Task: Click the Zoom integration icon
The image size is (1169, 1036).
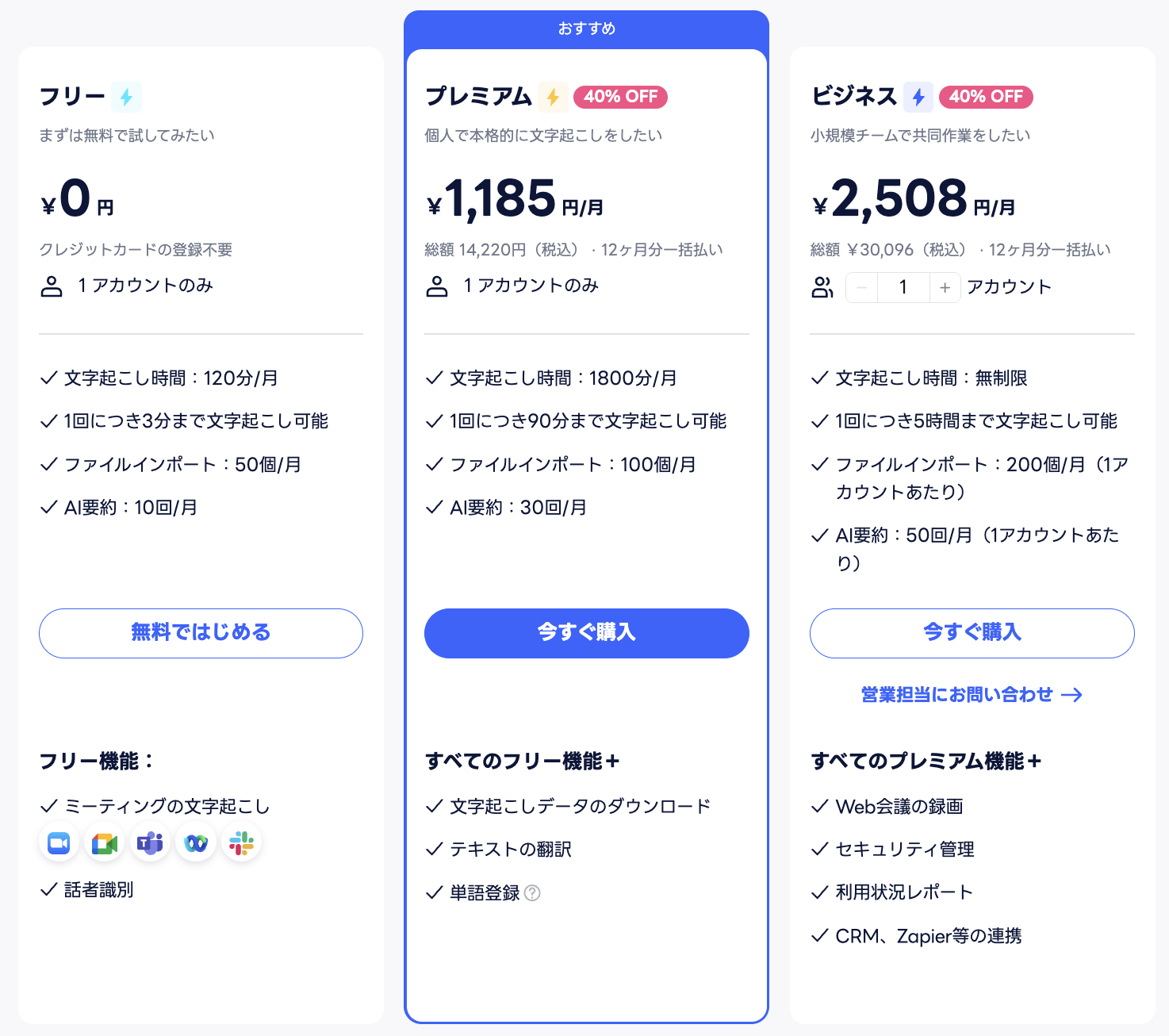Action: pyautogui.click(x=59, y=842)
